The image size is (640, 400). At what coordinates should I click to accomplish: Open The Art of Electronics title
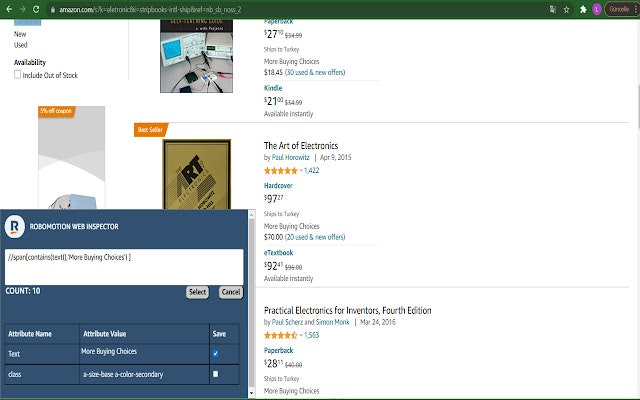point(301,146)
